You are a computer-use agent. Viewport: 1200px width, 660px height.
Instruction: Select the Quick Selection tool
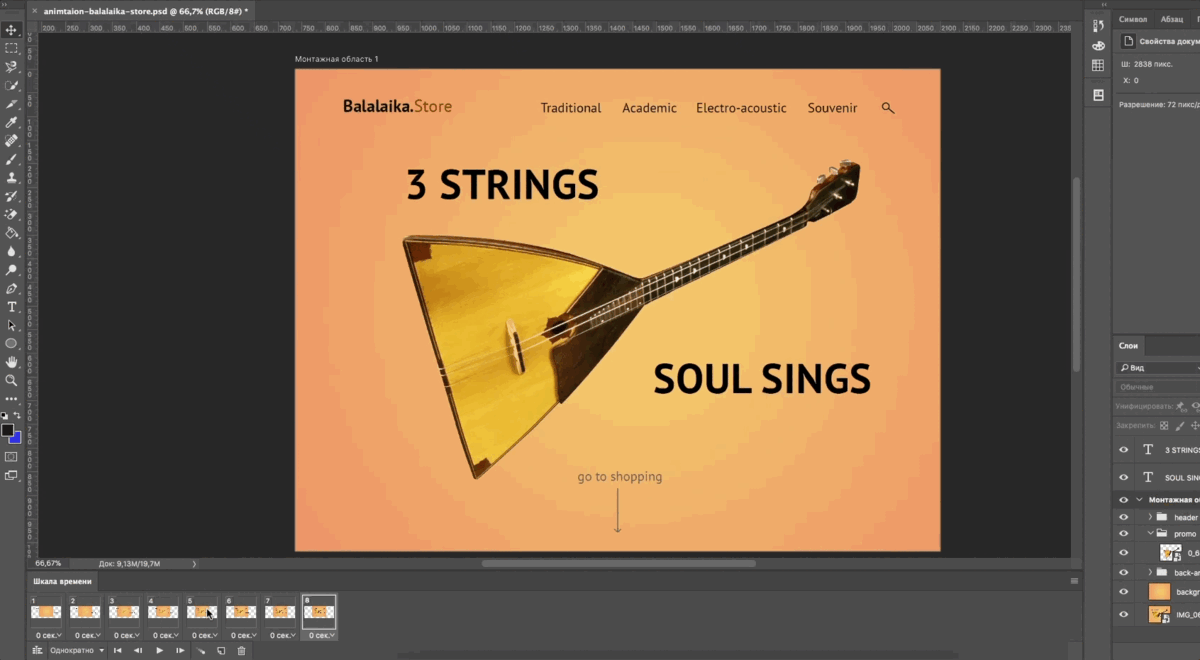click(x=12, y=85)
